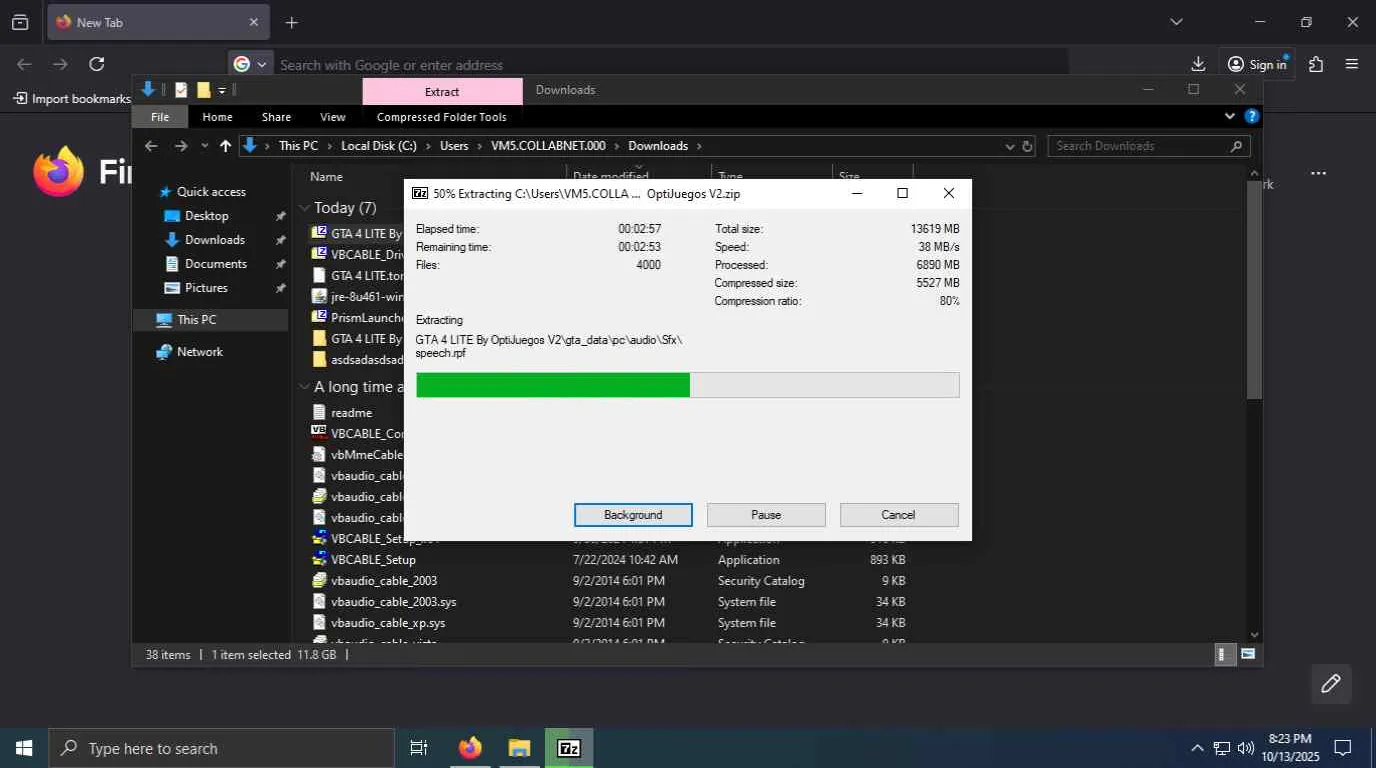Open the Google search engine dropdown
This screenshot has height=768, width=1376.
tap(251, 64)
